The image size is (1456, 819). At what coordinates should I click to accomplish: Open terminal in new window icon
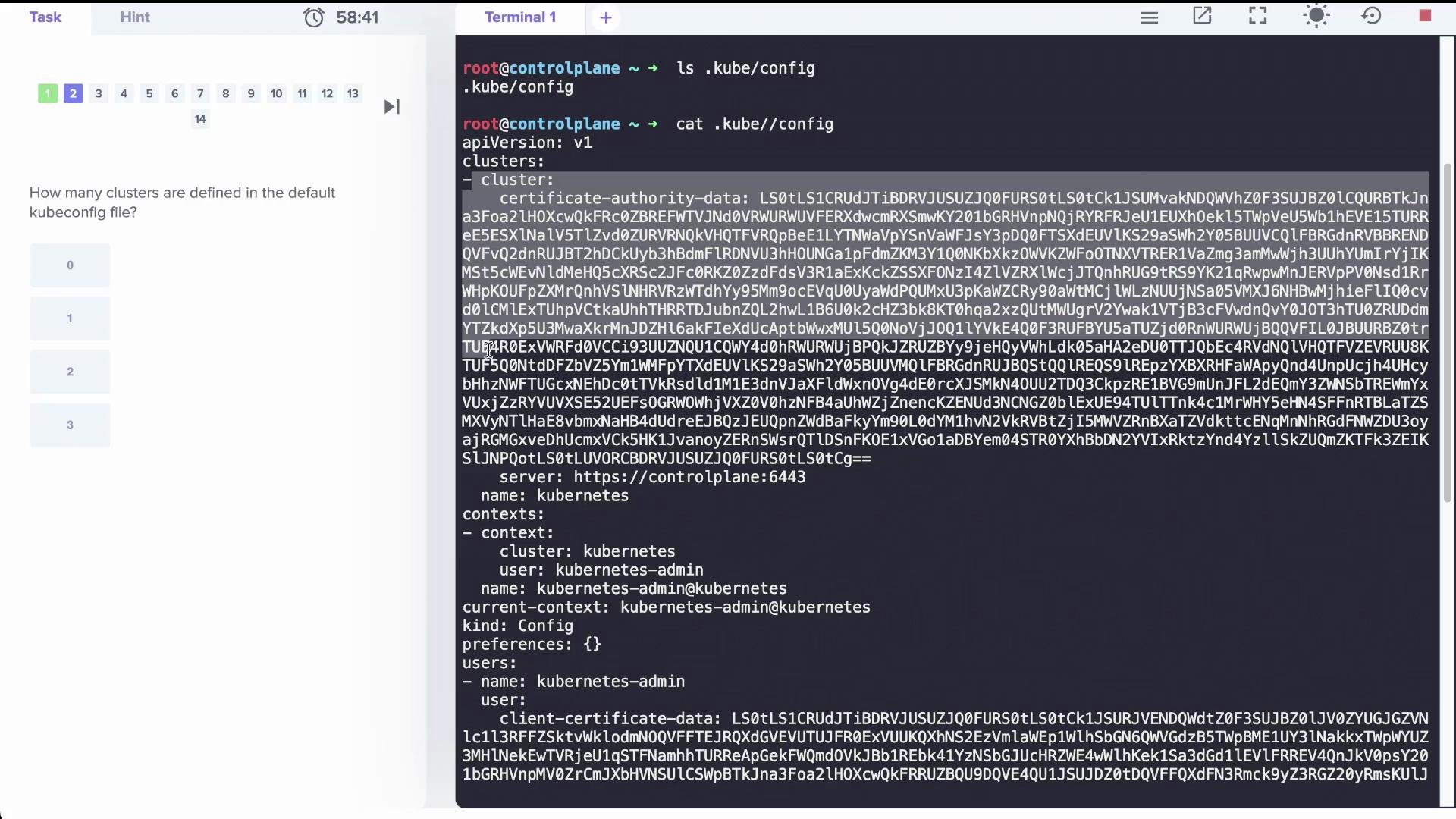tap(1203, 16)
